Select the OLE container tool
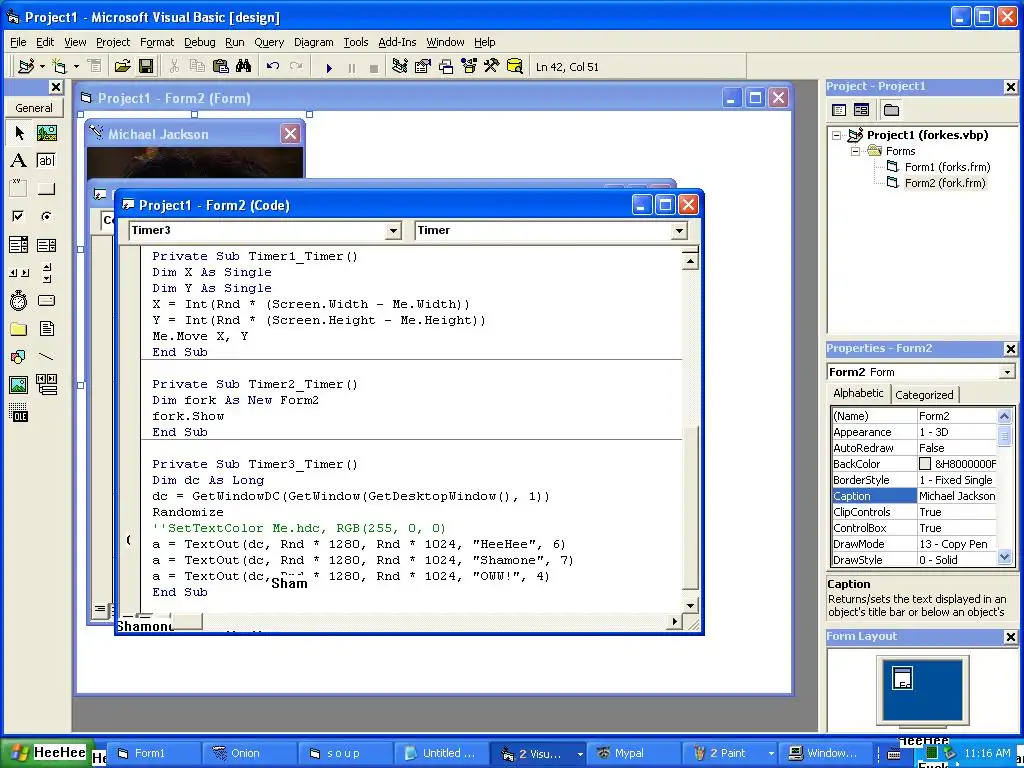 pyautogui.click(x=19, y=413)
